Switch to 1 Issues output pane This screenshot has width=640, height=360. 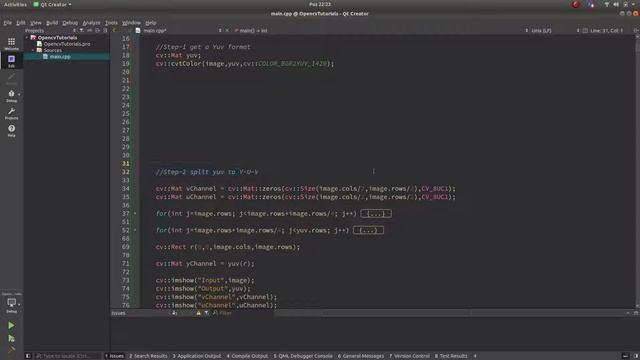pos(114,356)
